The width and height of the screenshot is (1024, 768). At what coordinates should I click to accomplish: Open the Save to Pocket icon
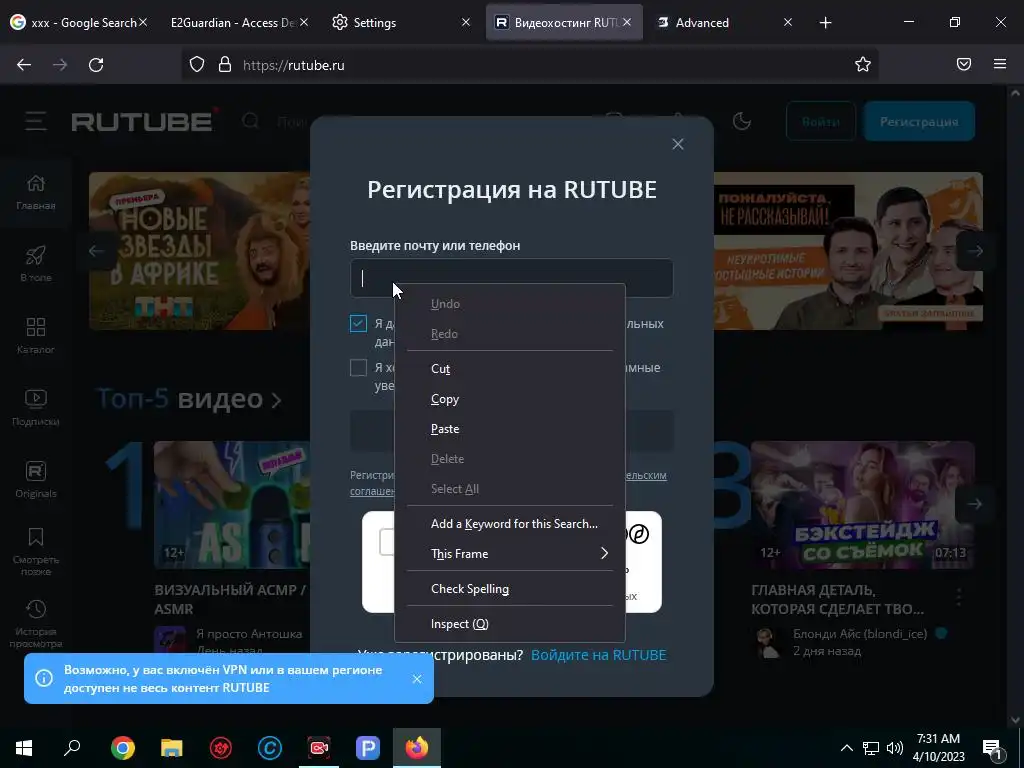[964, 64]
